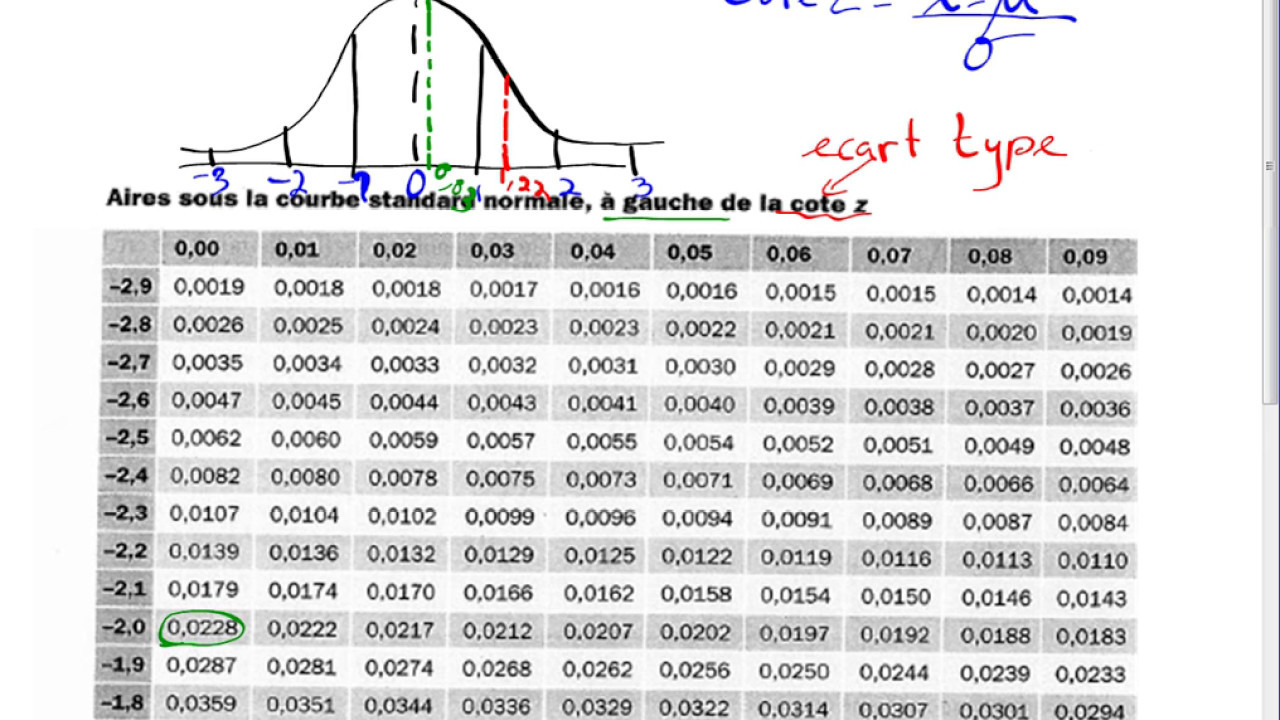This screenshot has height=720, width=1280.
Task: Click the cell with value 0,0055
Action: click(x=601, y=441)
